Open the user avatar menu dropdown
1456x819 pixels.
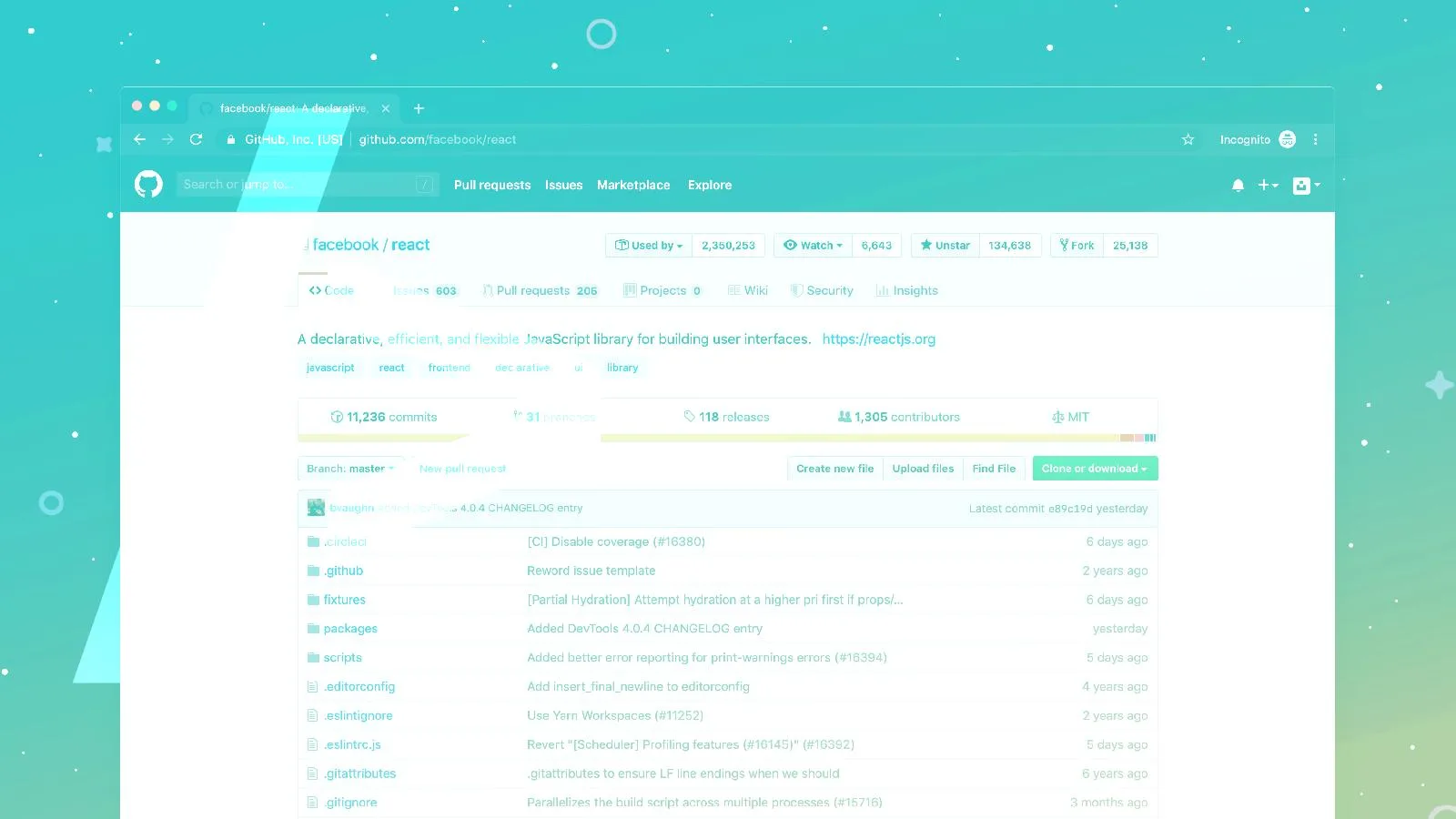pyautogui.click(x=1307, y=185)
